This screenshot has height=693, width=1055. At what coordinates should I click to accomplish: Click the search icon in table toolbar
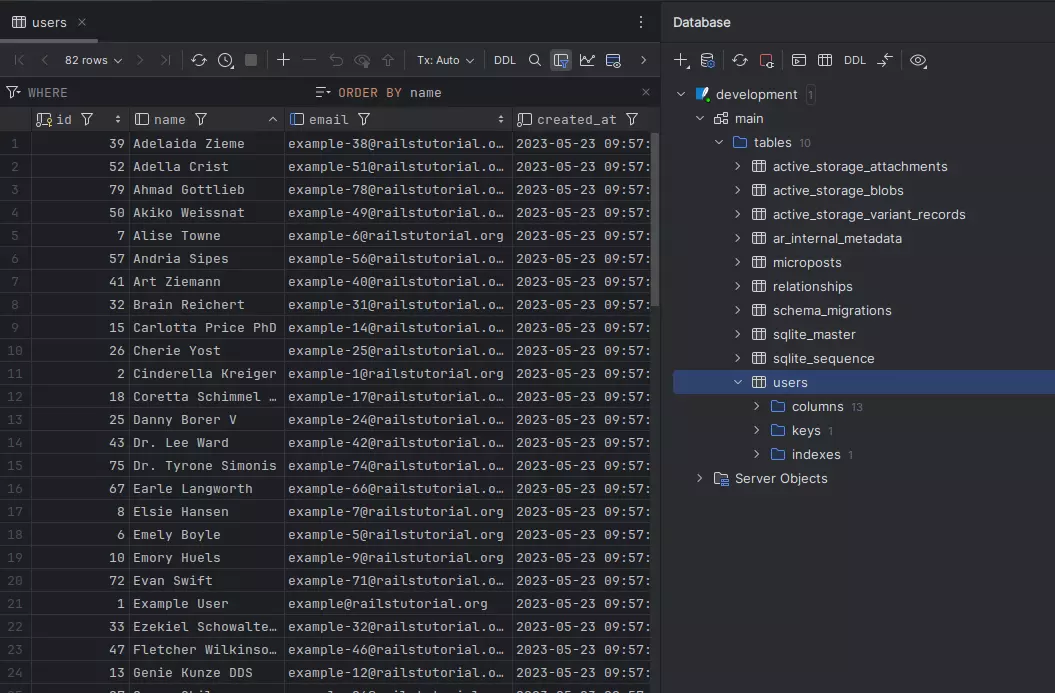[x=535, y=60]
